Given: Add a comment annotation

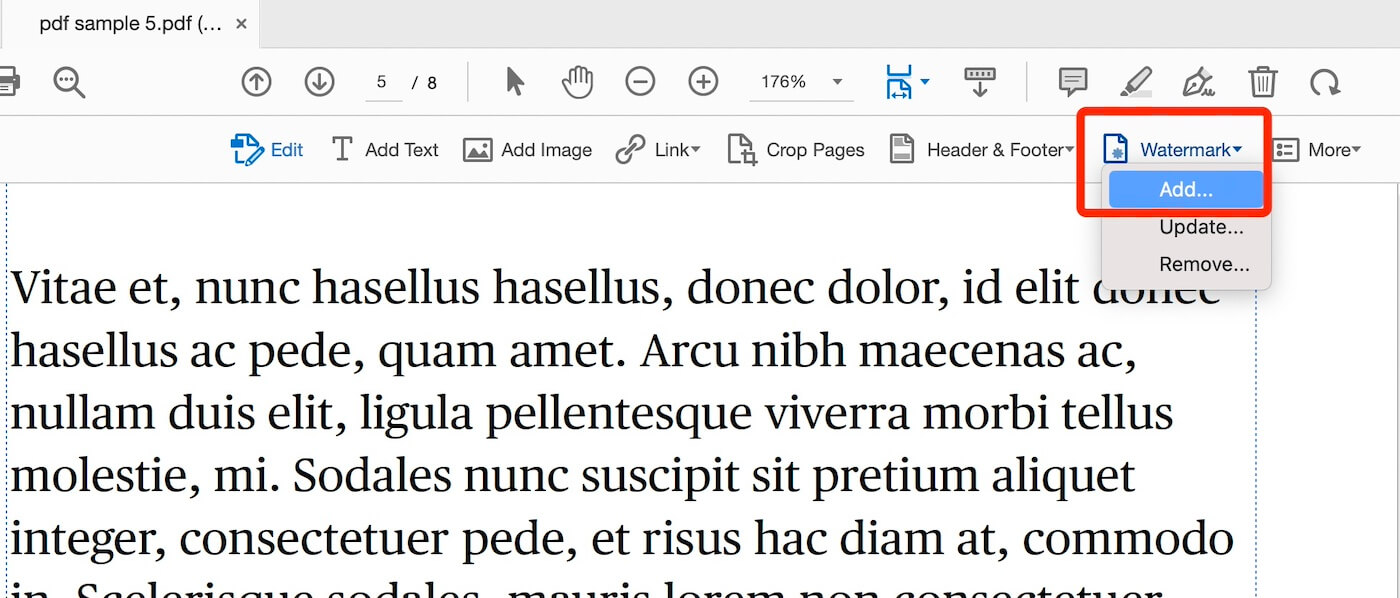Looking at the screenshot, I should click(x=1072, y=82).
